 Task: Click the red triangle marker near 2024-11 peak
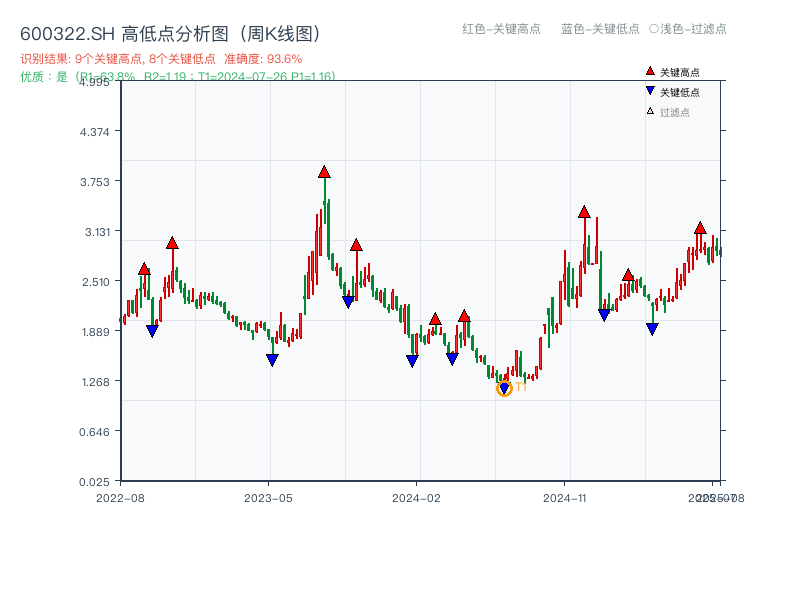pyautogui.click(x=584, y=211)
